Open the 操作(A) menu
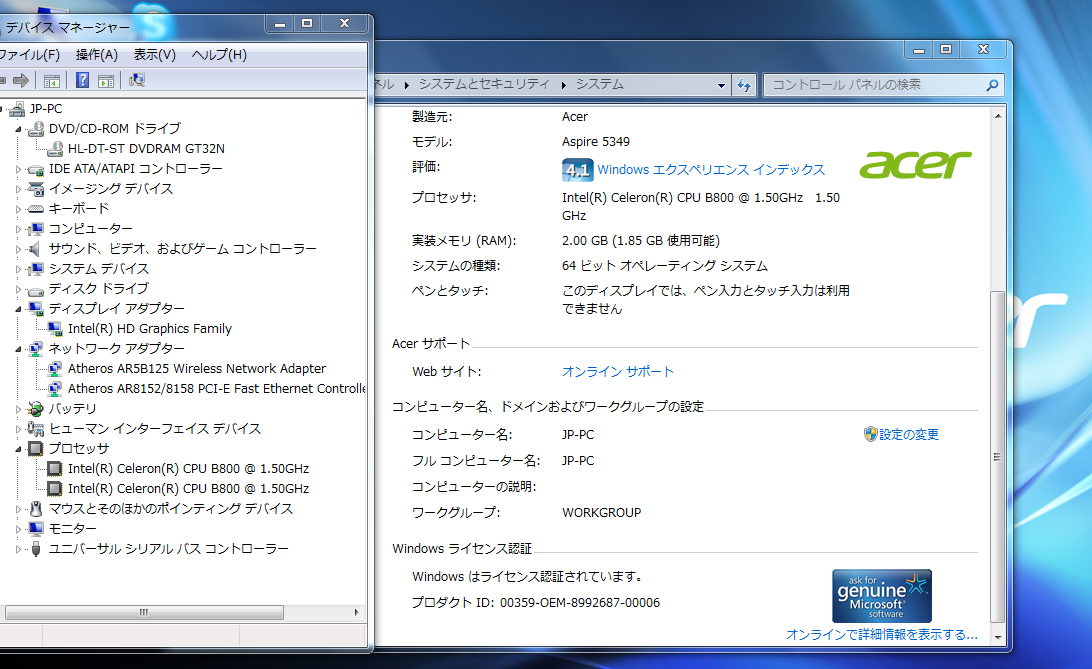This screenshot has height=669, width=1092. click(97, 55)
